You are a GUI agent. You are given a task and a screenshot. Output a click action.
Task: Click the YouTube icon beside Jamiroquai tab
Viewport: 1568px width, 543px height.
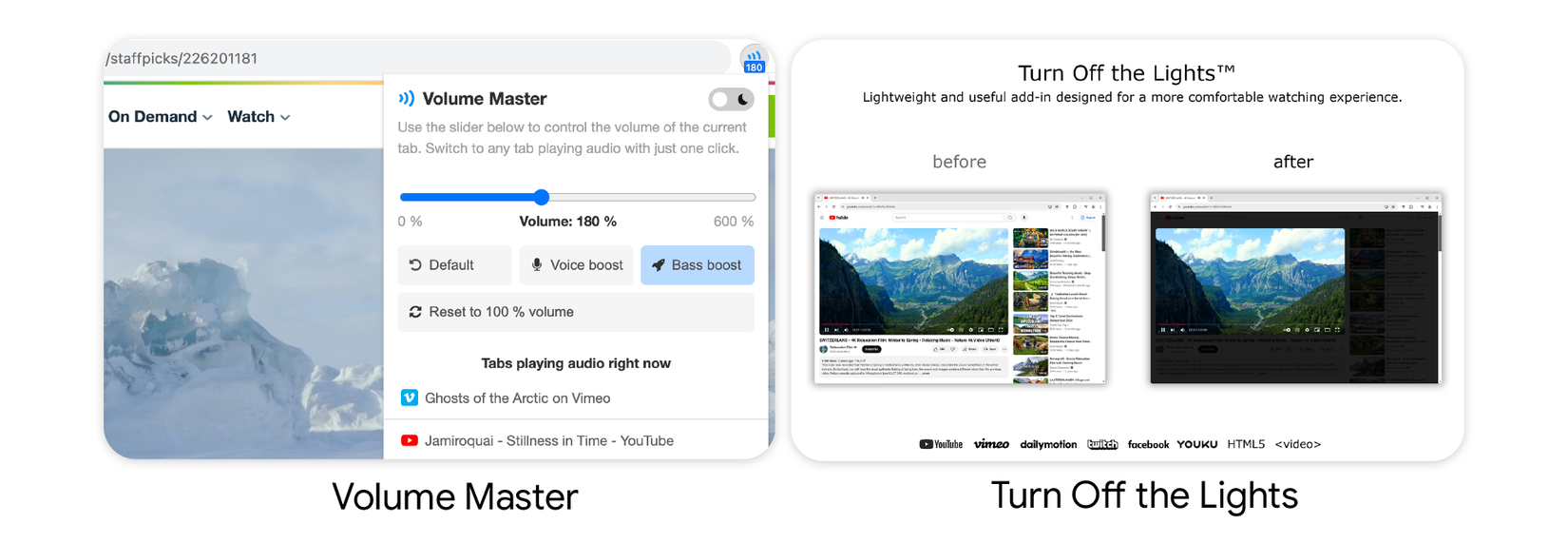coord(410,440)
